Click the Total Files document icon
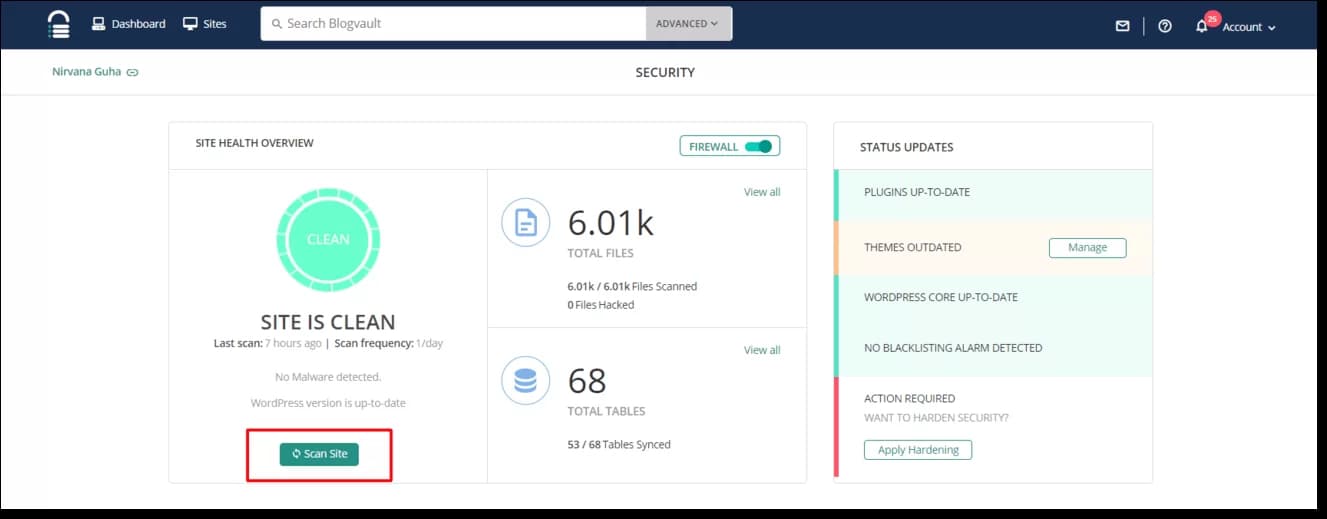Image resolution: width=1327 pixels, height=519 pixels. [525, 223]
